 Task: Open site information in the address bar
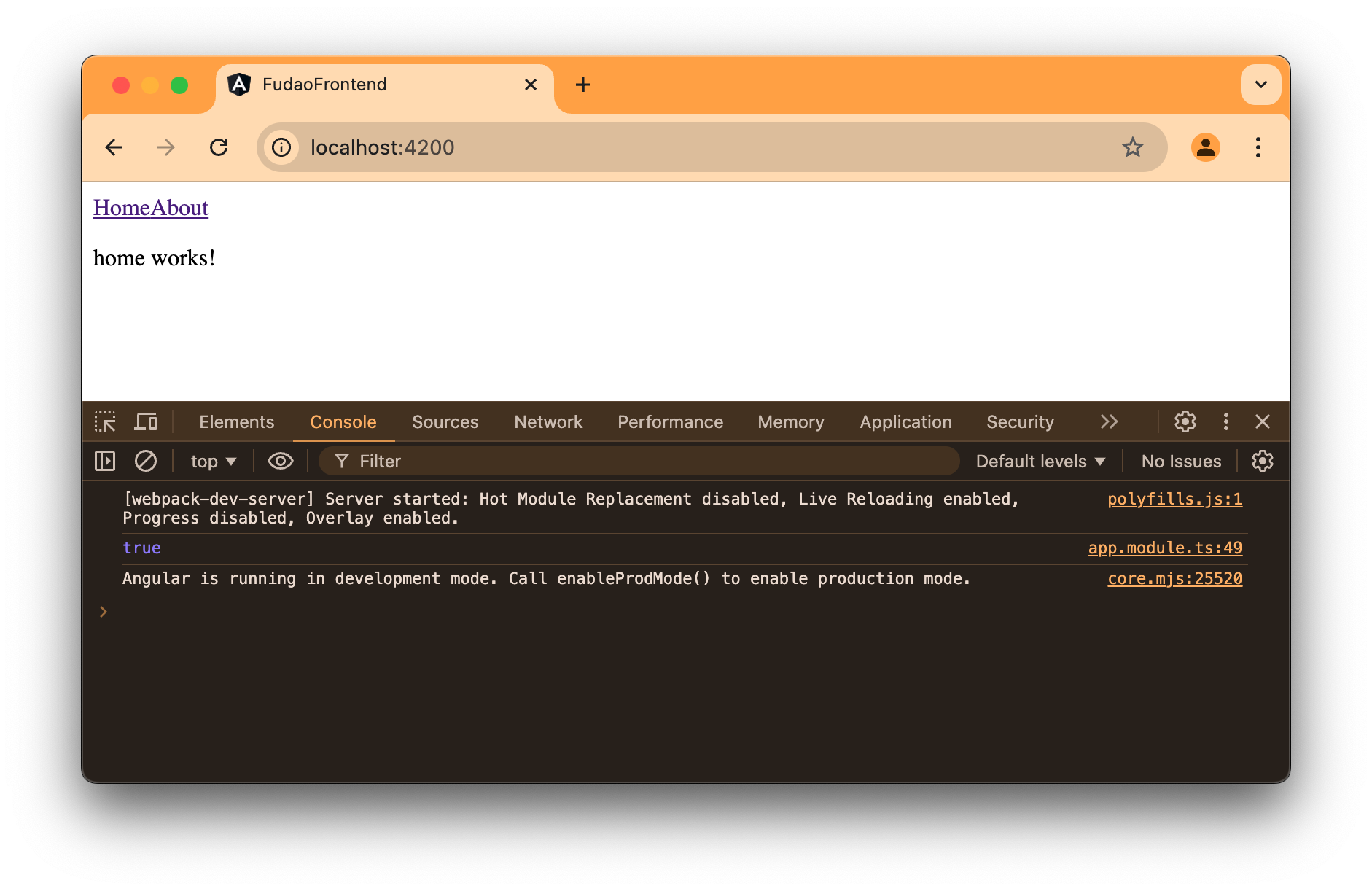(x=281, y=147)
